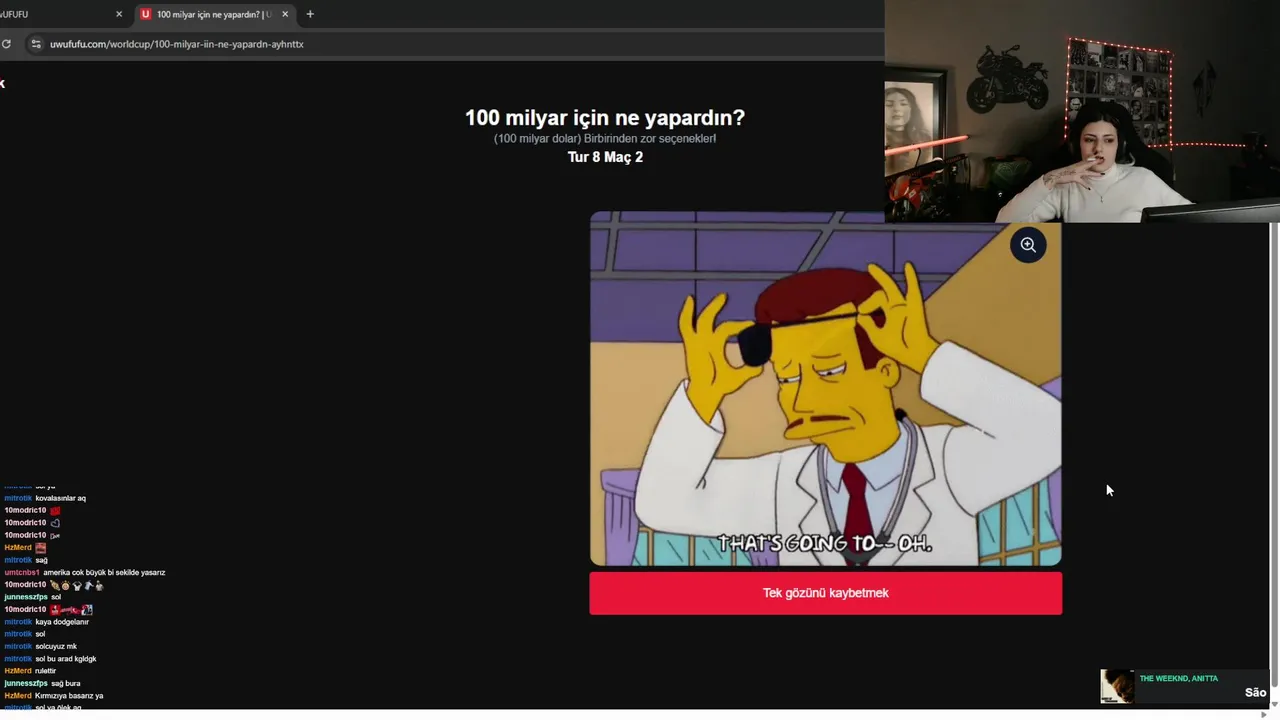This screenshot has width=1280, height=720.
Task: Click chat username 'umtcnbs1'
Action: tap(21, 572)
